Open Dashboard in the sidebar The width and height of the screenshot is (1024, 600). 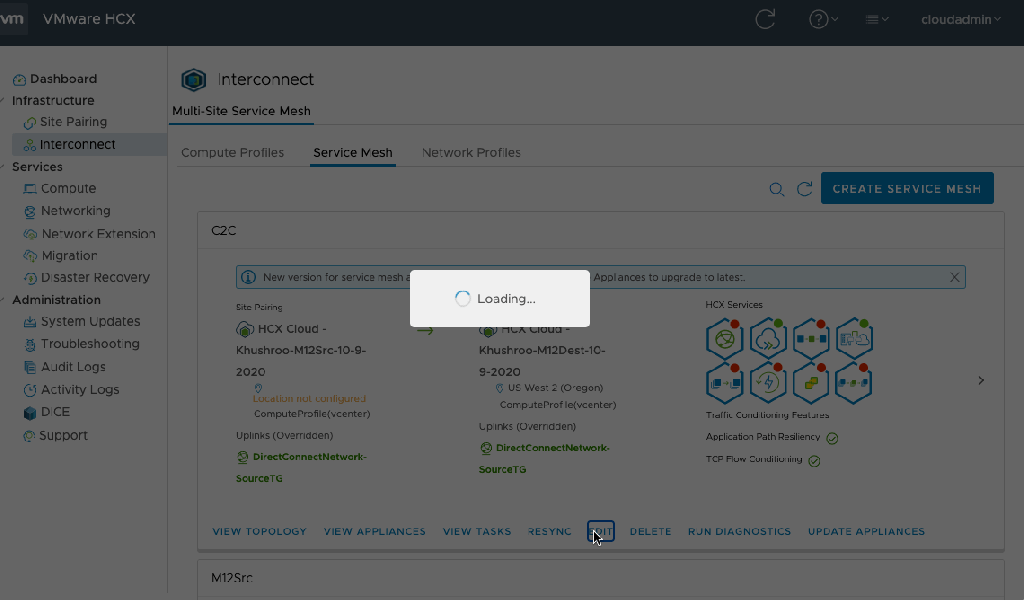click(63, 79)
